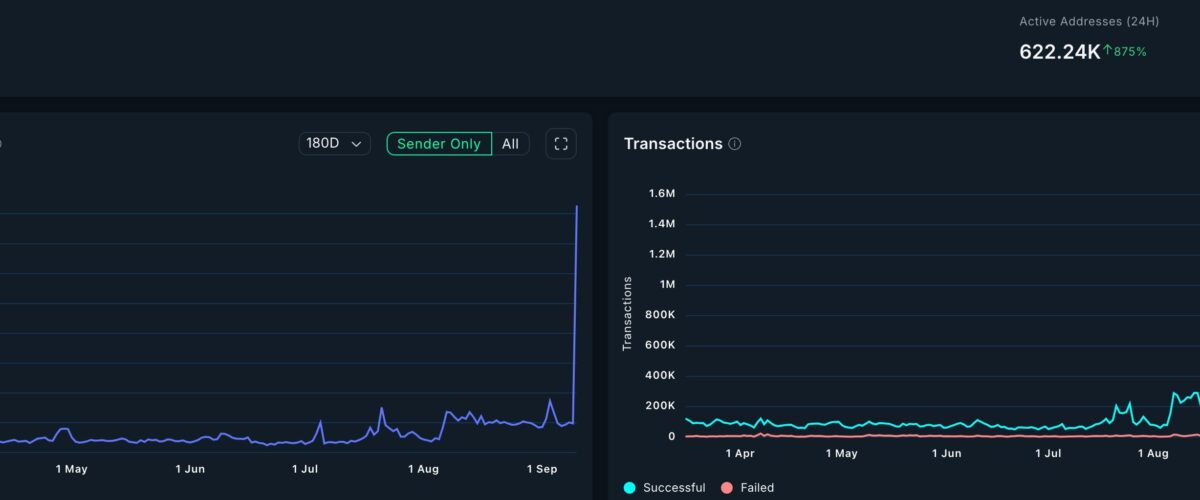Click the green up arrow beside 875%
Image resolution: width=1200 pixels, height=500 pixels.
[x=1108, y=50]
